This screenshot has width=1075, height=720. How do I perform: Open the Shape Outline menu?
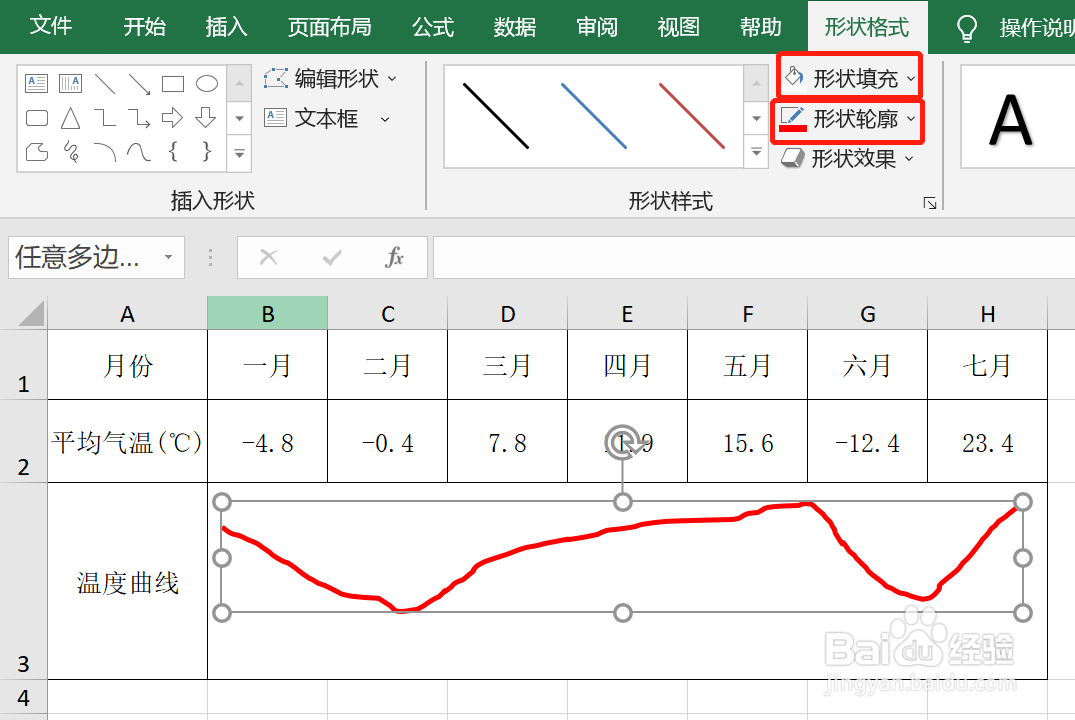pyautogui.click(x=848, y=119)
